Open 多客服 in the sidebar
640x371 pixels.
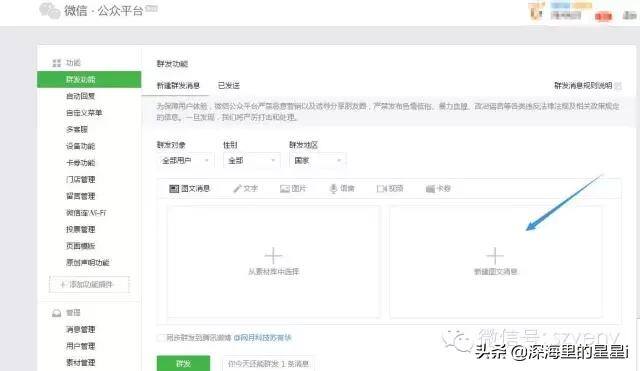tap(77, 129)
